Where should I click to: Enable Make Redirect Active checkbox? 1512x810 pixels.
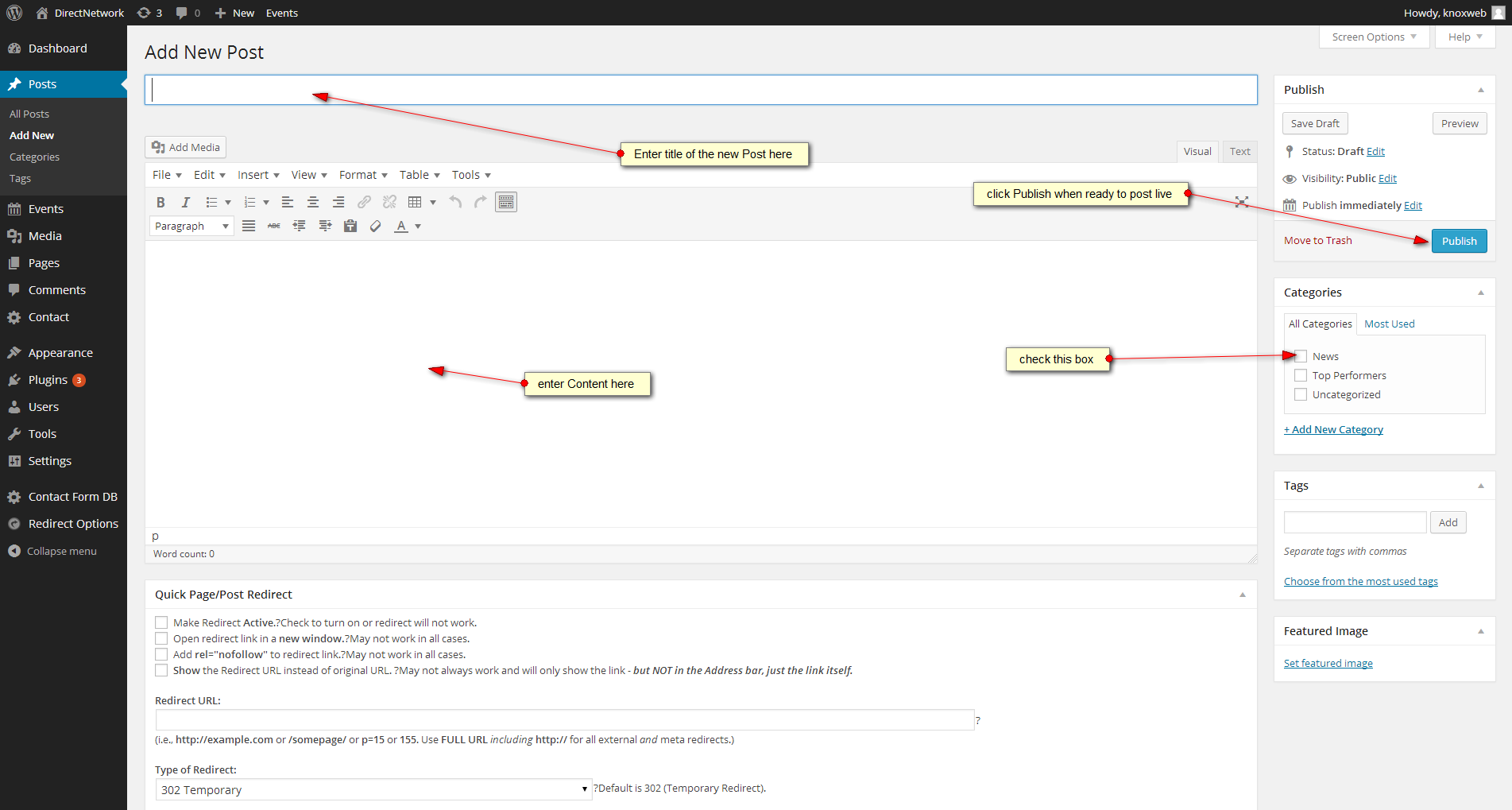click(x=161, y=622)
